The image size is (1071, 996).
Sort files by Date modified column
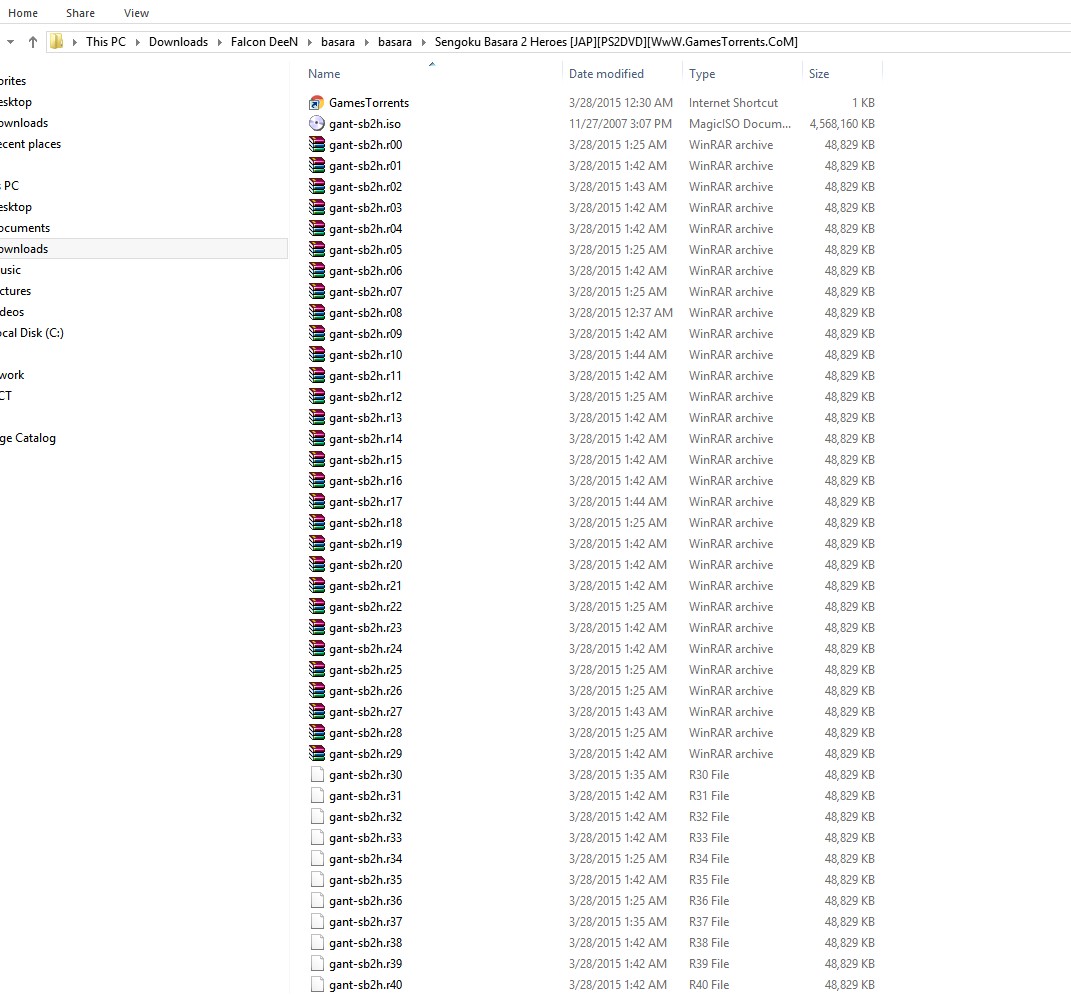coord(606,74)
